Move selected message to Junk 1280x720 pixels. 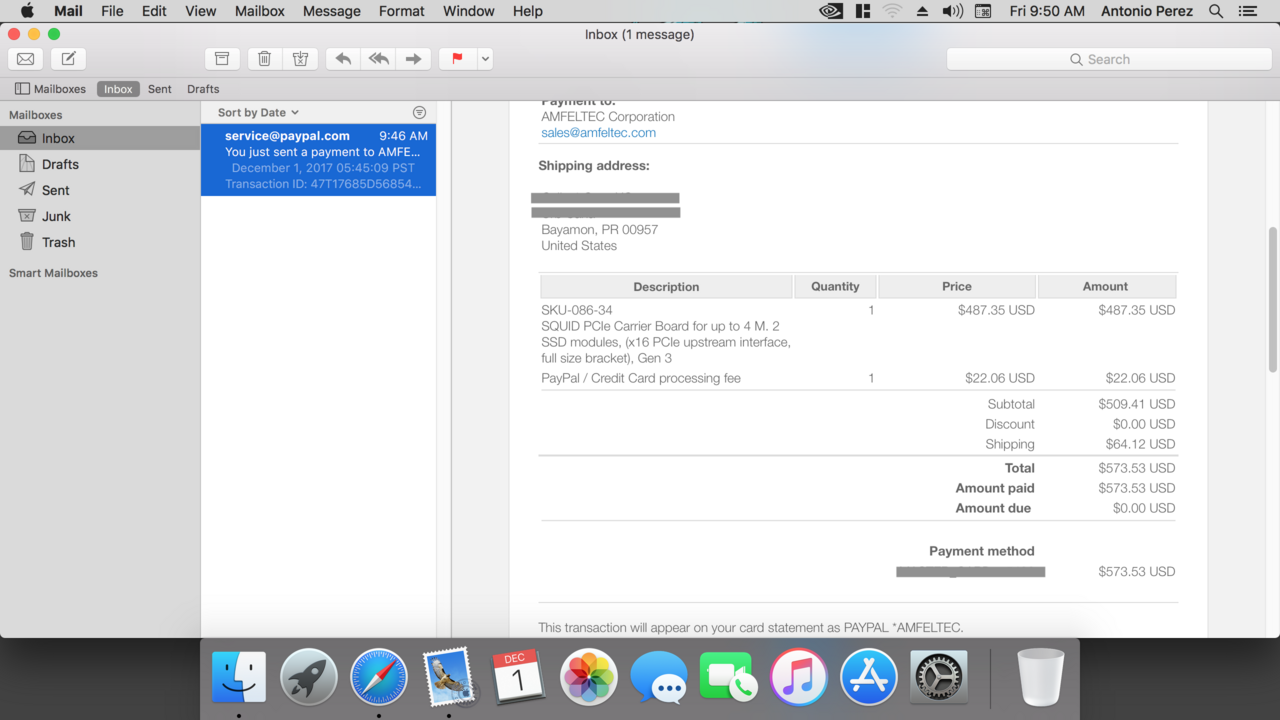tap(300, 59)
